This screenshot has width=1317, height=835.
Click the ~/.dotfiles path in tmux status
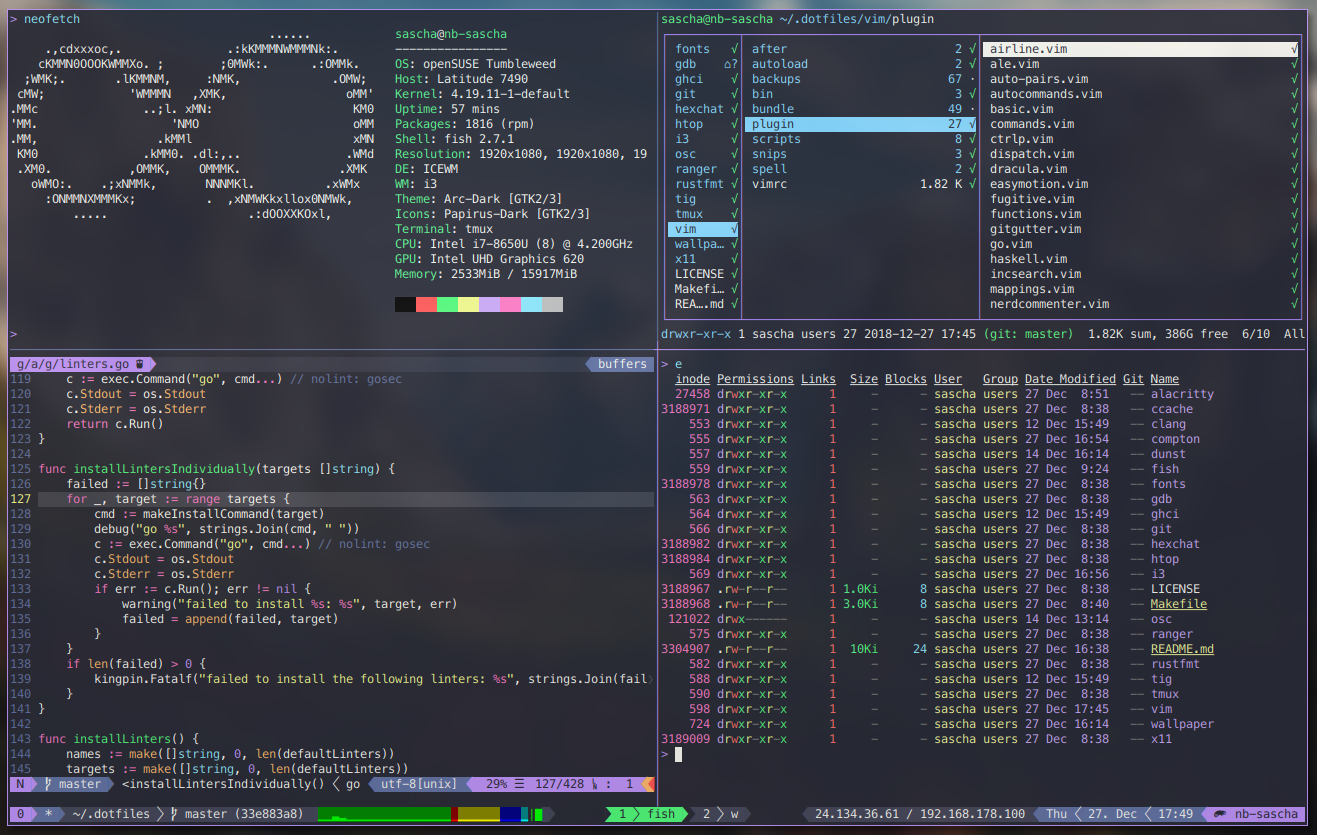pos(111,814)
